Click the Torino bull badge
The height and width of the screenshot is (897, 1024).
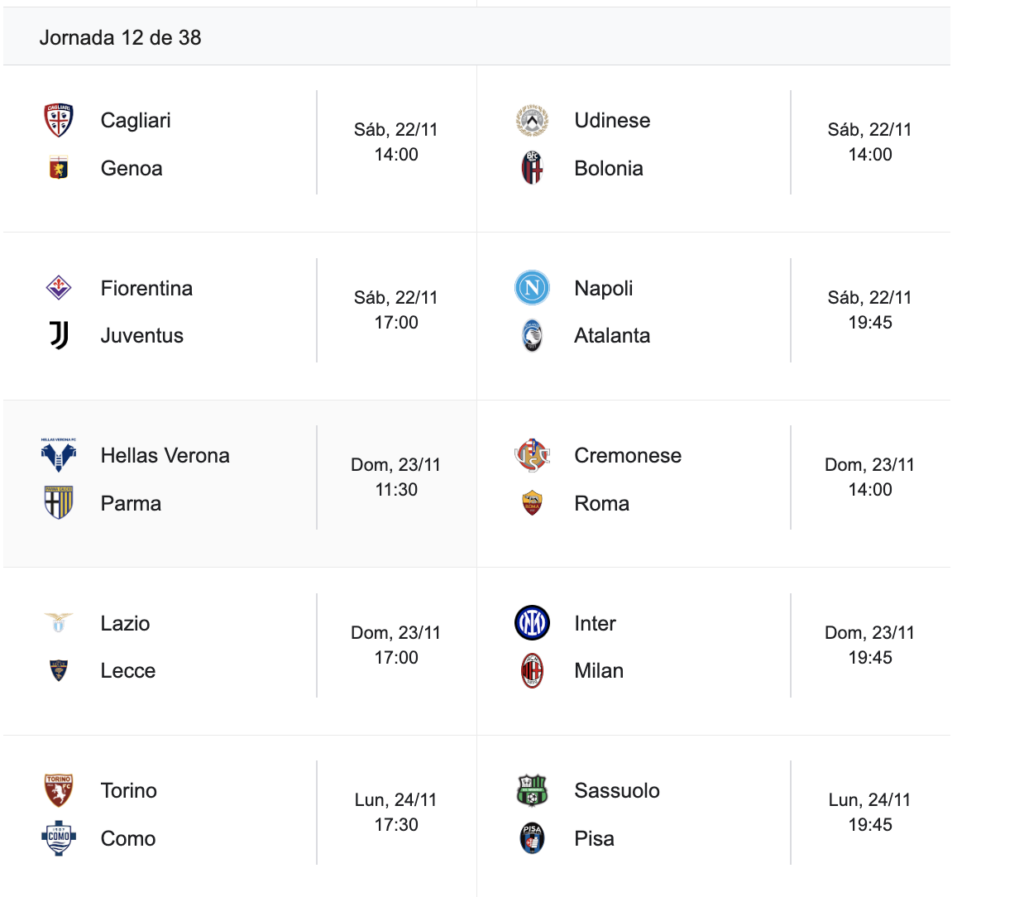59,790
